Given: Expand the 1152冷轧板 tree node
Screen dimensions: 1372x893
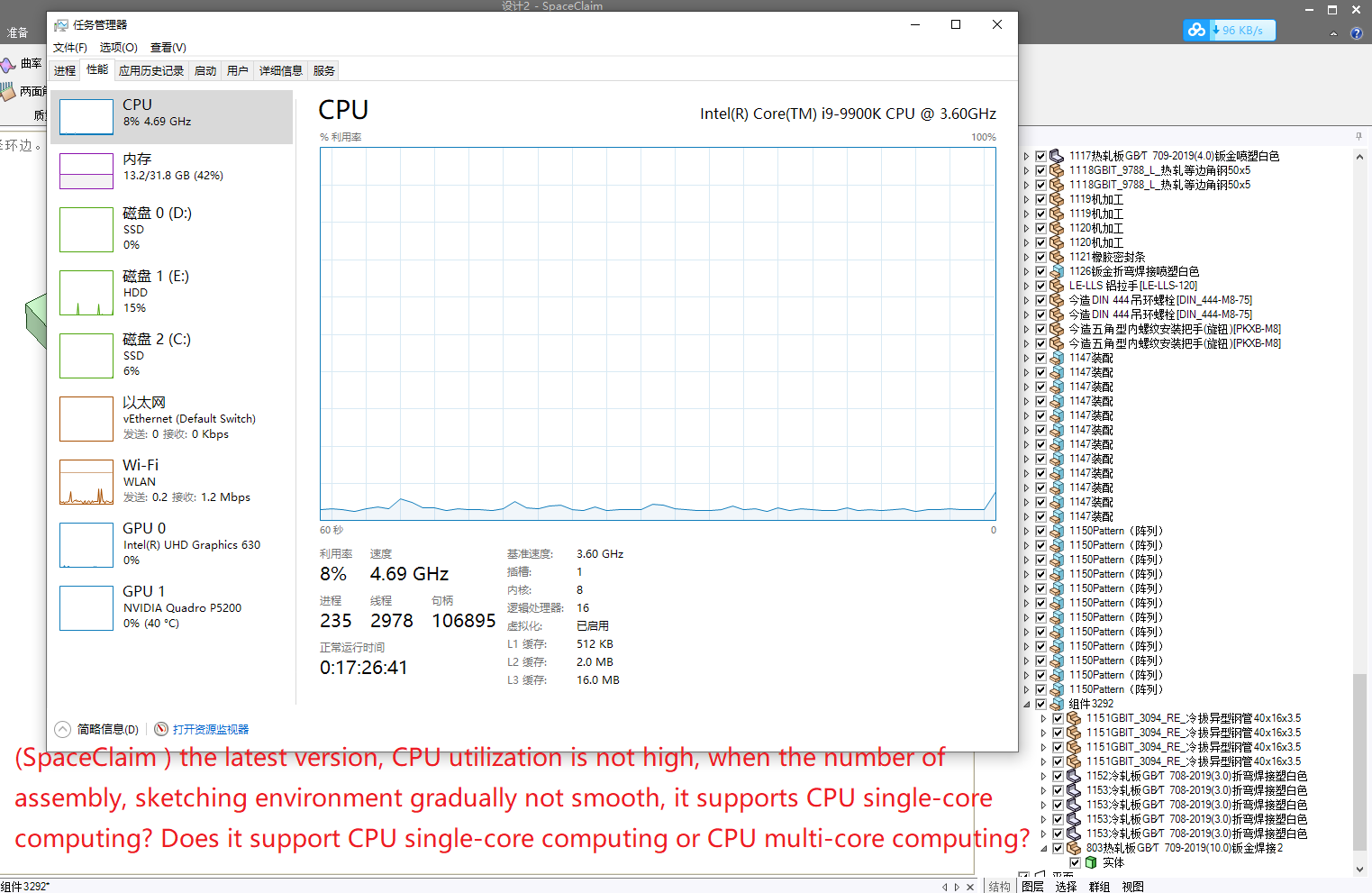Looking at the screenshot, I should pyautogui.click(x=1043, y=776).
